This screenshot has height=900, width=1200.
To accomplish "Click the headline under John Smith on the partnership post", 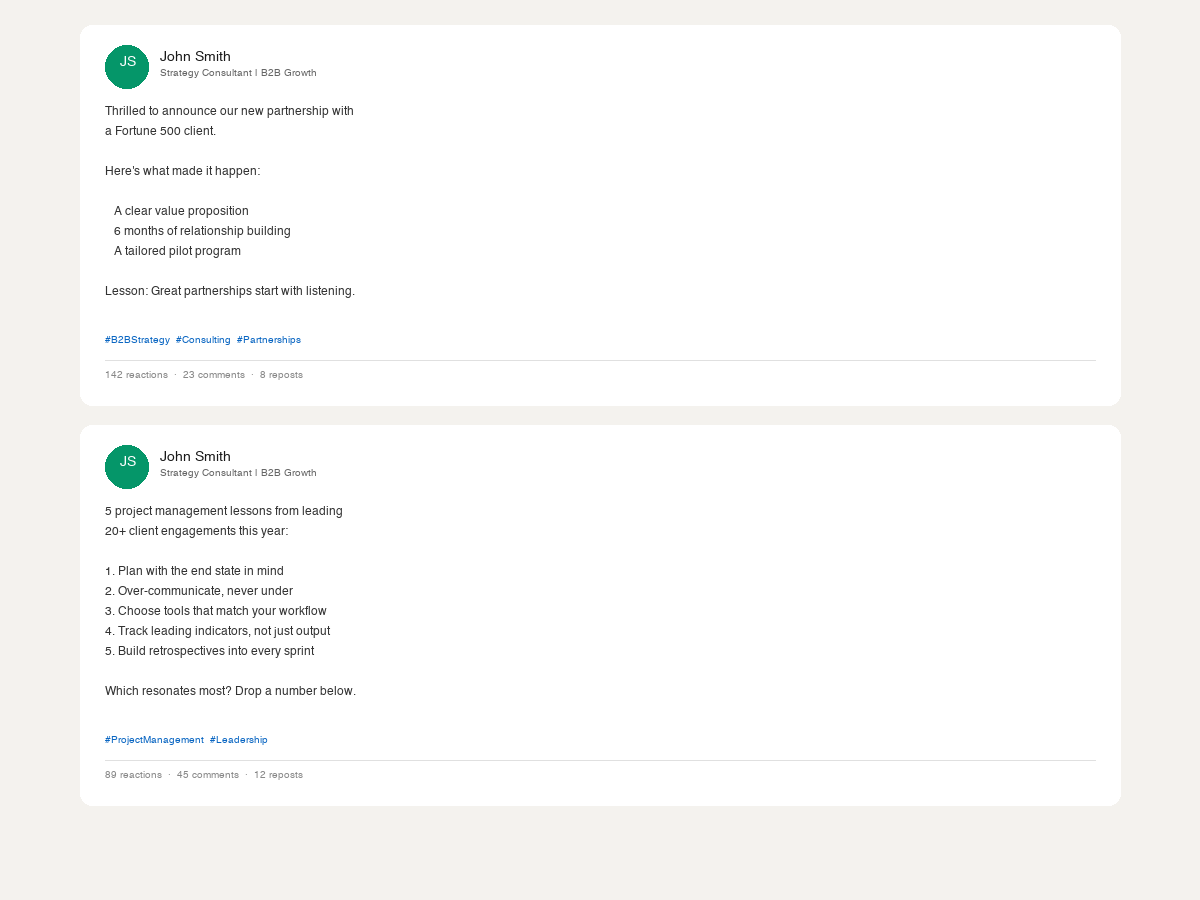I will [238, 73].
